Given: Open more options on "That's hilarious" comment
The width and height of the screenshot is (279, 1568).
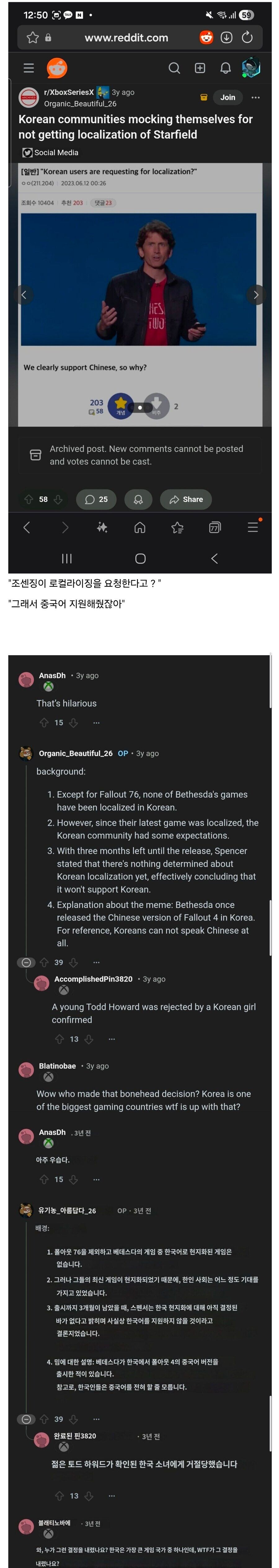Looking at the screenshot, I should [x=96, y=723].
